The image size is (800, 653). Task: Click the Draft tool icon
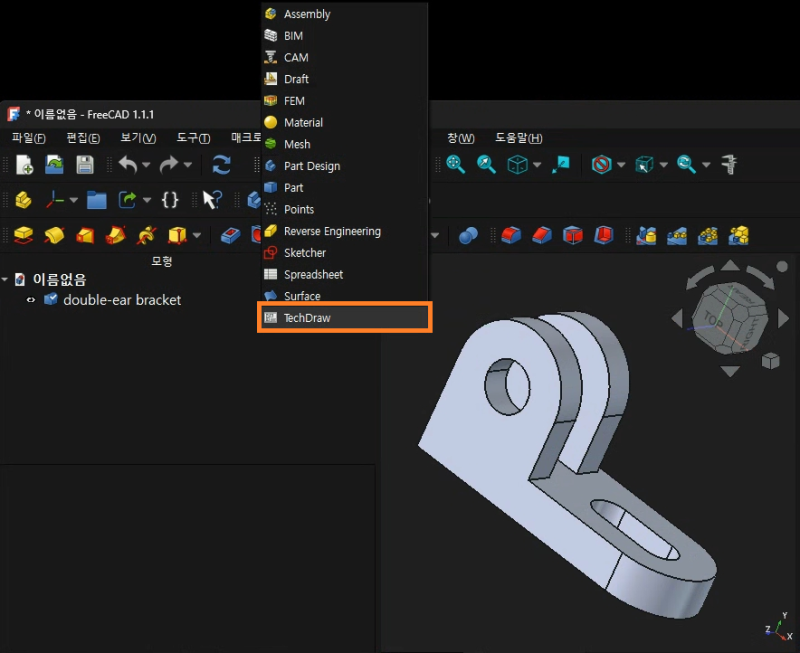pyautogui.click(x=573, y=235)
